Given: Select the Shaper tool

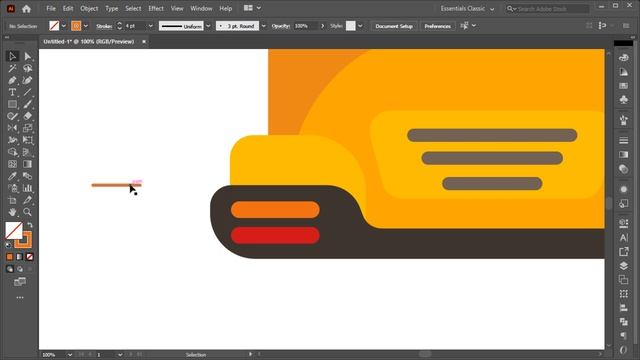Looking at the screenshot, I should coord(12,116).
